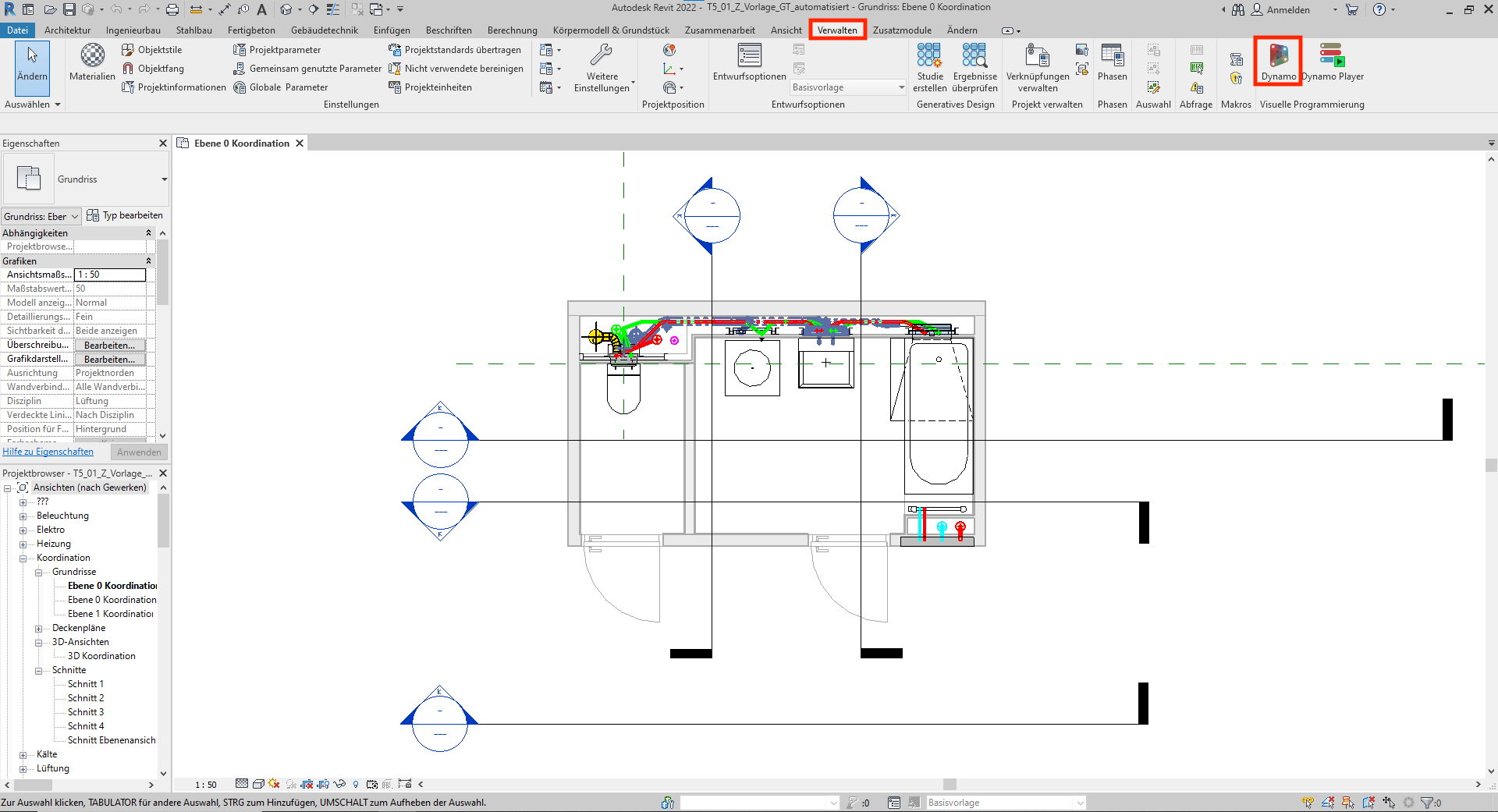The image size is (1498, 812).
Task: Open the Materialien editor
Action: [x=91, y=62]
